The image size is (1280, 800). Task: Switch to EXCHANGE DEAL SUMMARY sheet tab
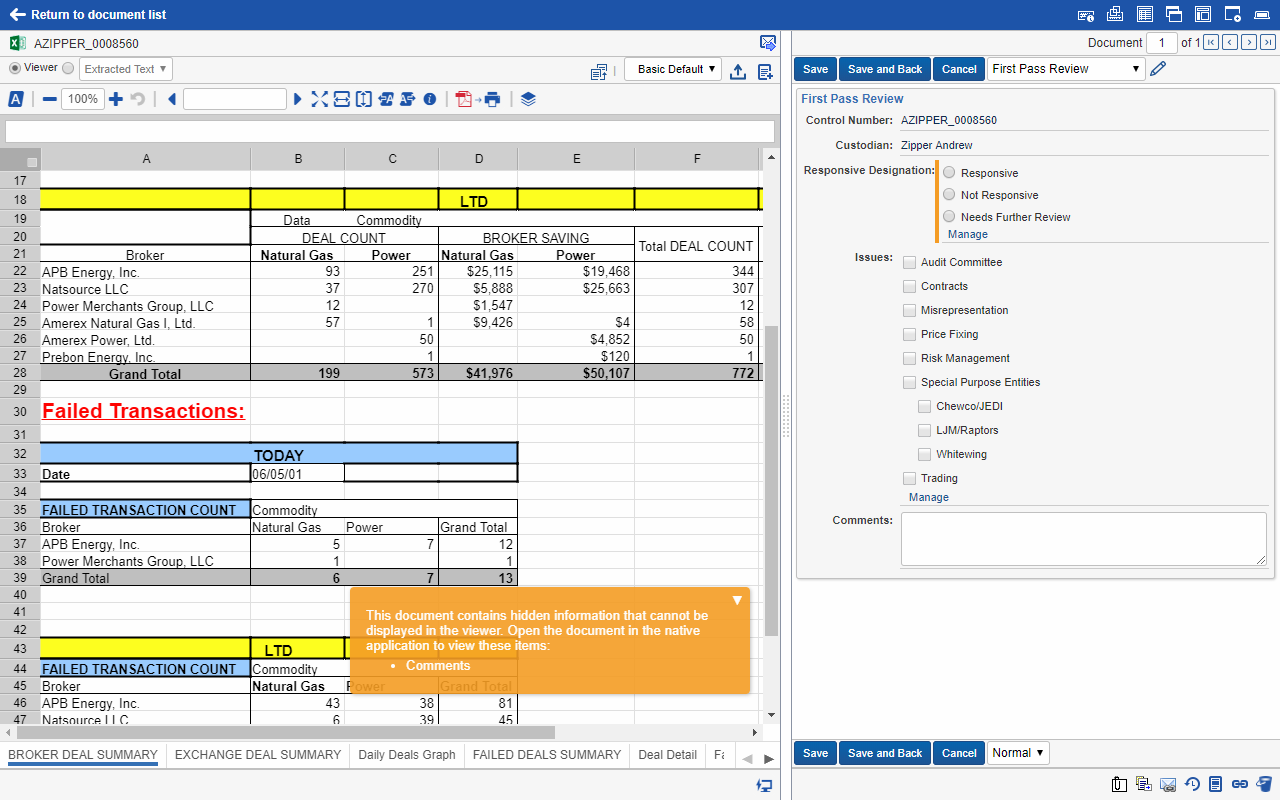click(258, 755)
